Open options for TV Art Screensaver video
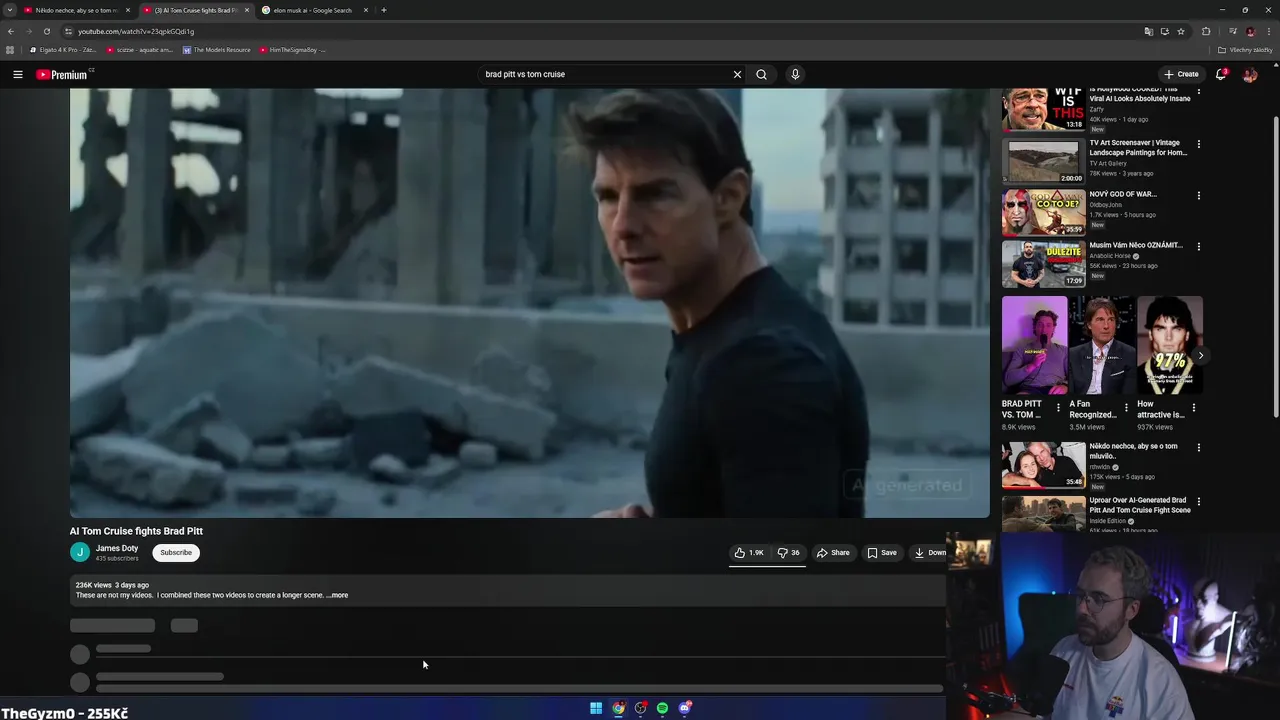The image size is (1280, 720). [x=1198, y=144]
